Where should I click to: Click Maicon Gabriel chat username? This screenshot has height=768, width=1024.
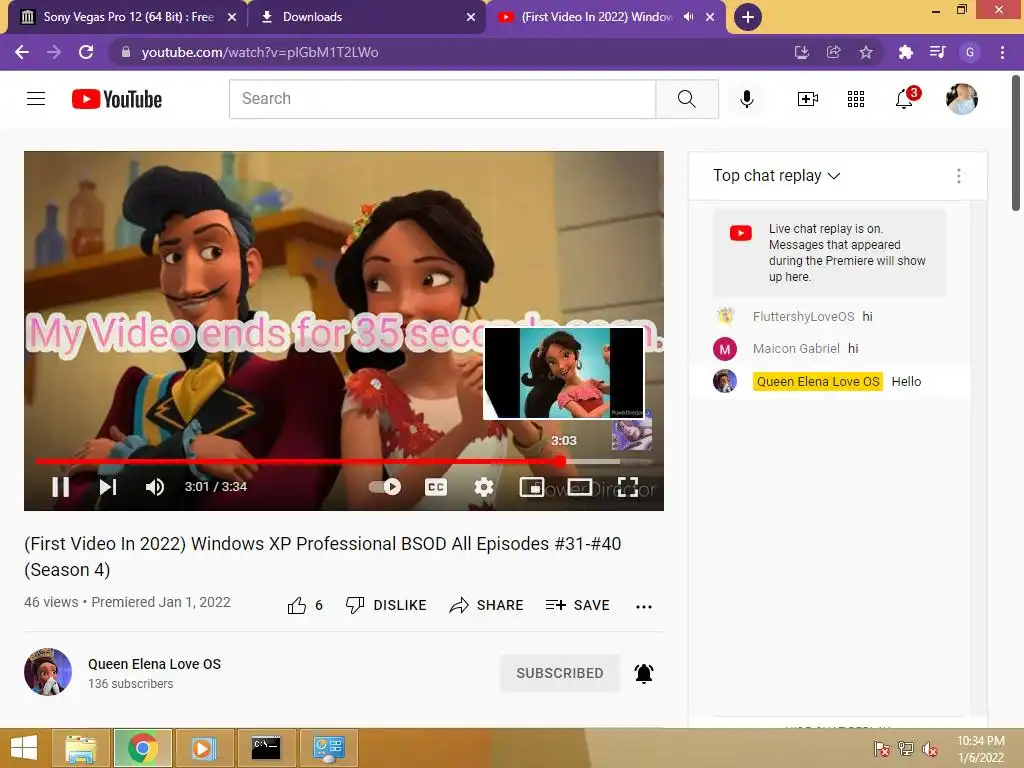tap(796, 349)
